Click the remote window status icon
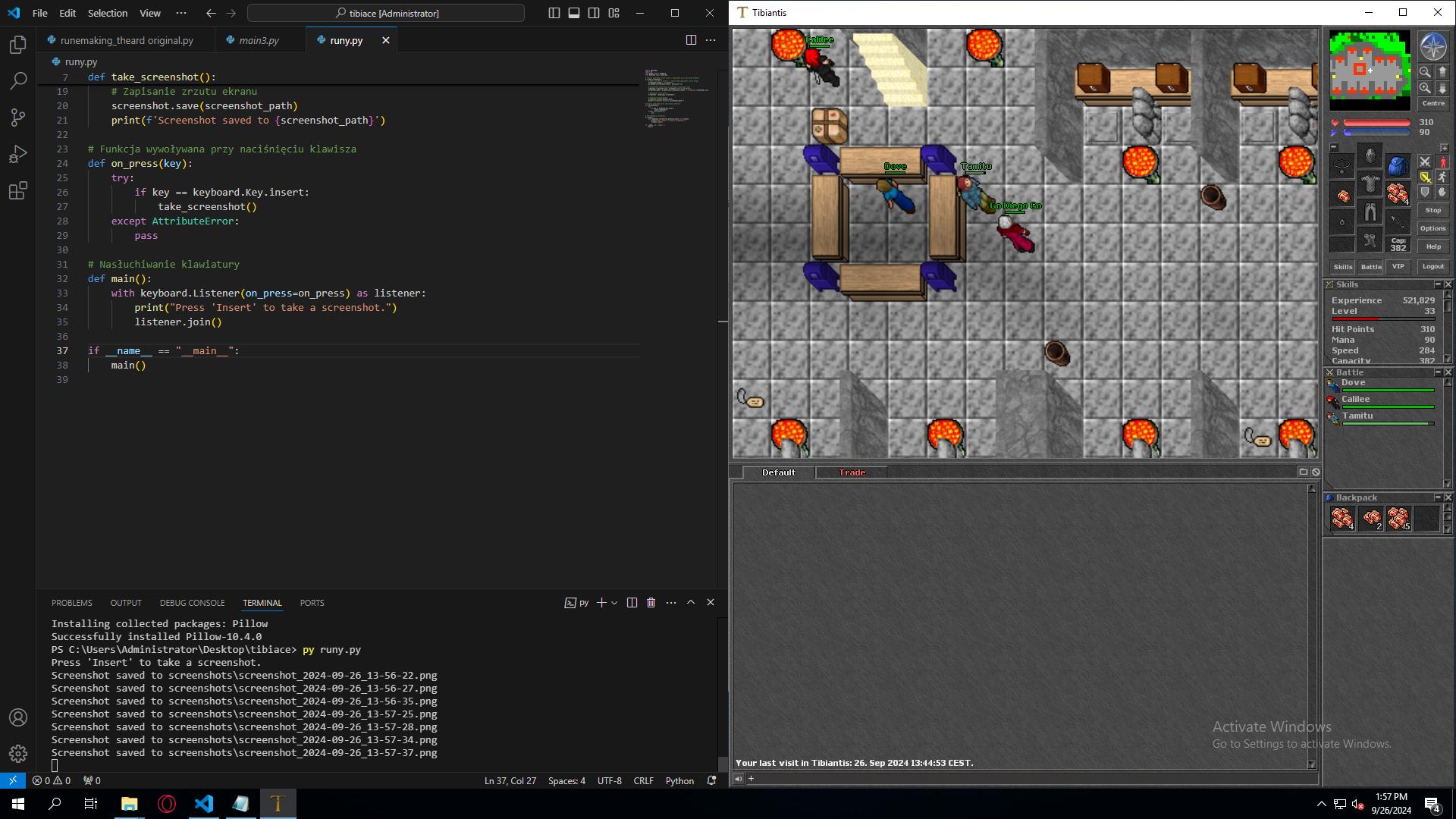1456x819 pixels. (13, 780)
